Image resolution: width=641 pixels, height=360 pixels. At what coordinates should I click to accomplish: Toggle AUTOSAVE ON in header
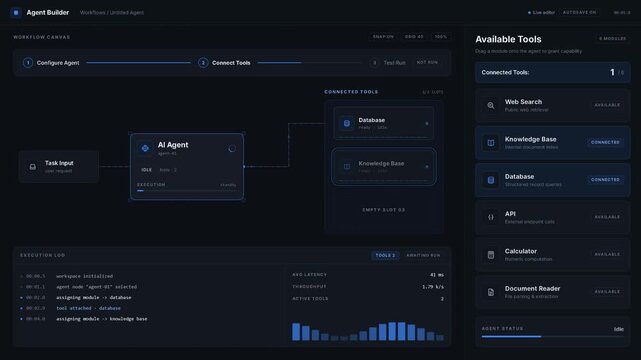[x=579, y=13]
